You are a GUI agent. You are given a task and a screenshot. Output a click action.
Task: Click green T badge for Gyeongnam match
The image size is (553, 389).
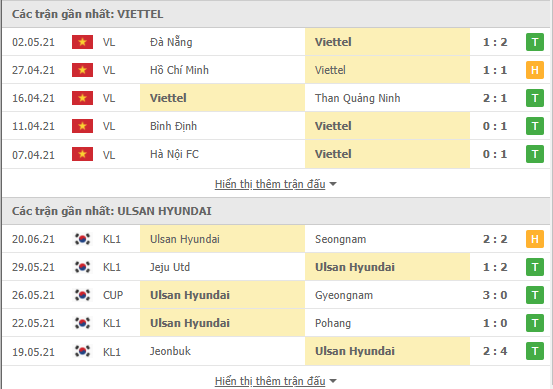tap(535, 295)
